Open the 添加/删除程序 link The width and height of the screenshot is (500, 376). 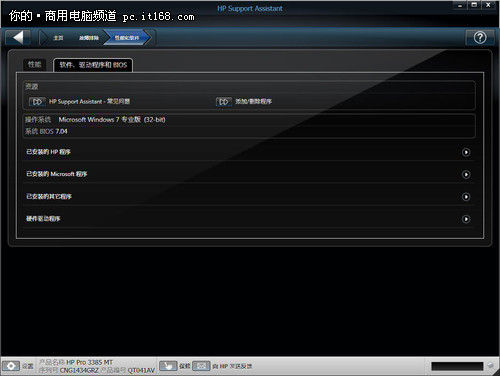coord(254,101)
